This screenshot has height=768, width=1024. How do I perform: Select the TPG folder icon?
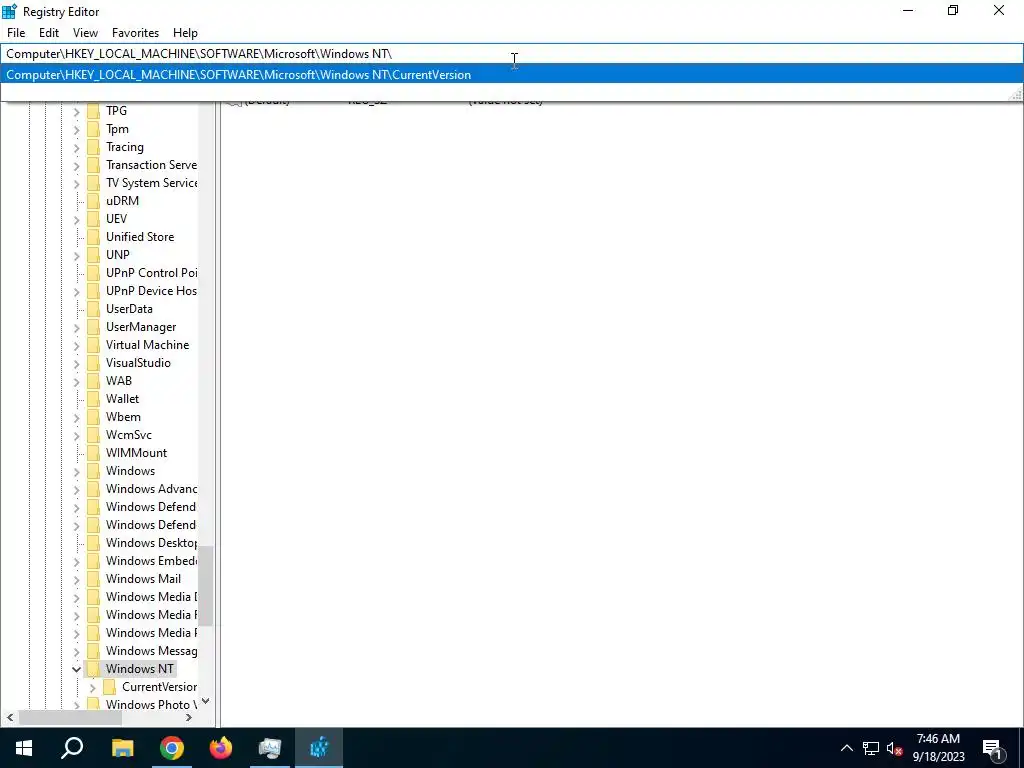[x=93, y=111]
